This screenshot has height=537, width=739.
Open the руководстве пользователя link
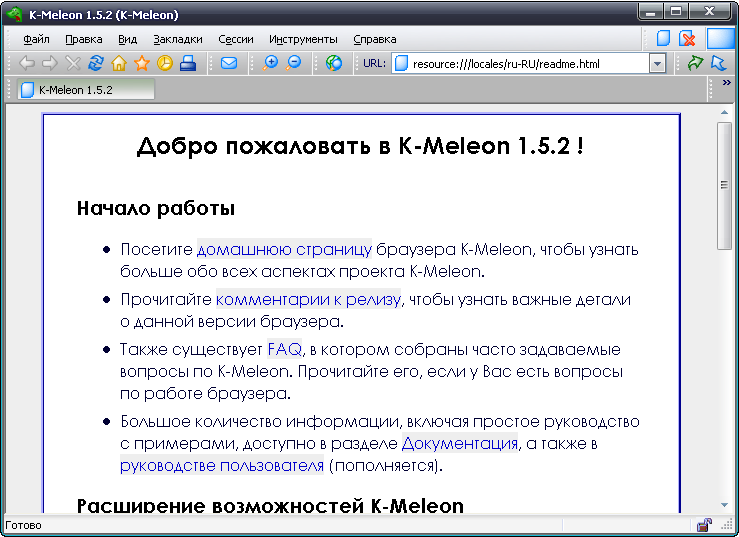222,465
